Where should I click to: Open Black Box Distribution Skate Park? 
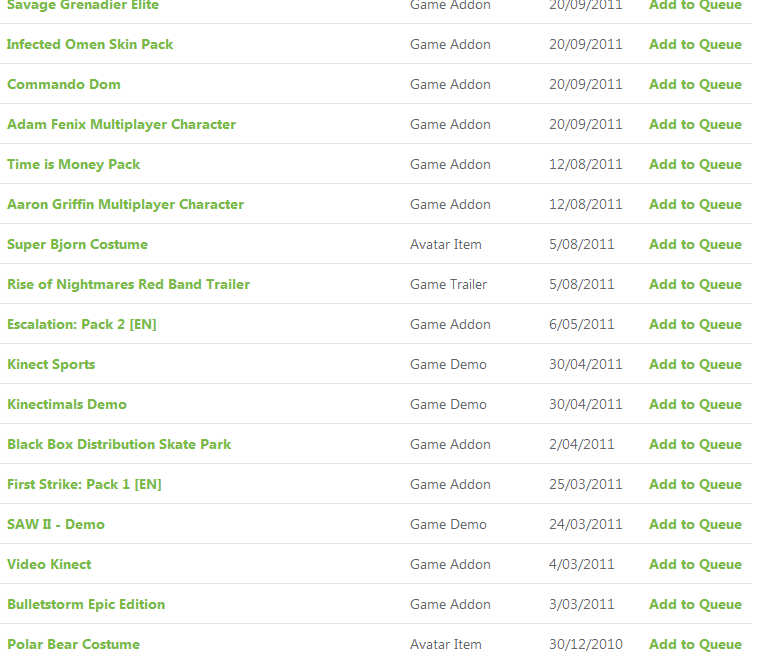pyautogui.click(x=119, y=445)
